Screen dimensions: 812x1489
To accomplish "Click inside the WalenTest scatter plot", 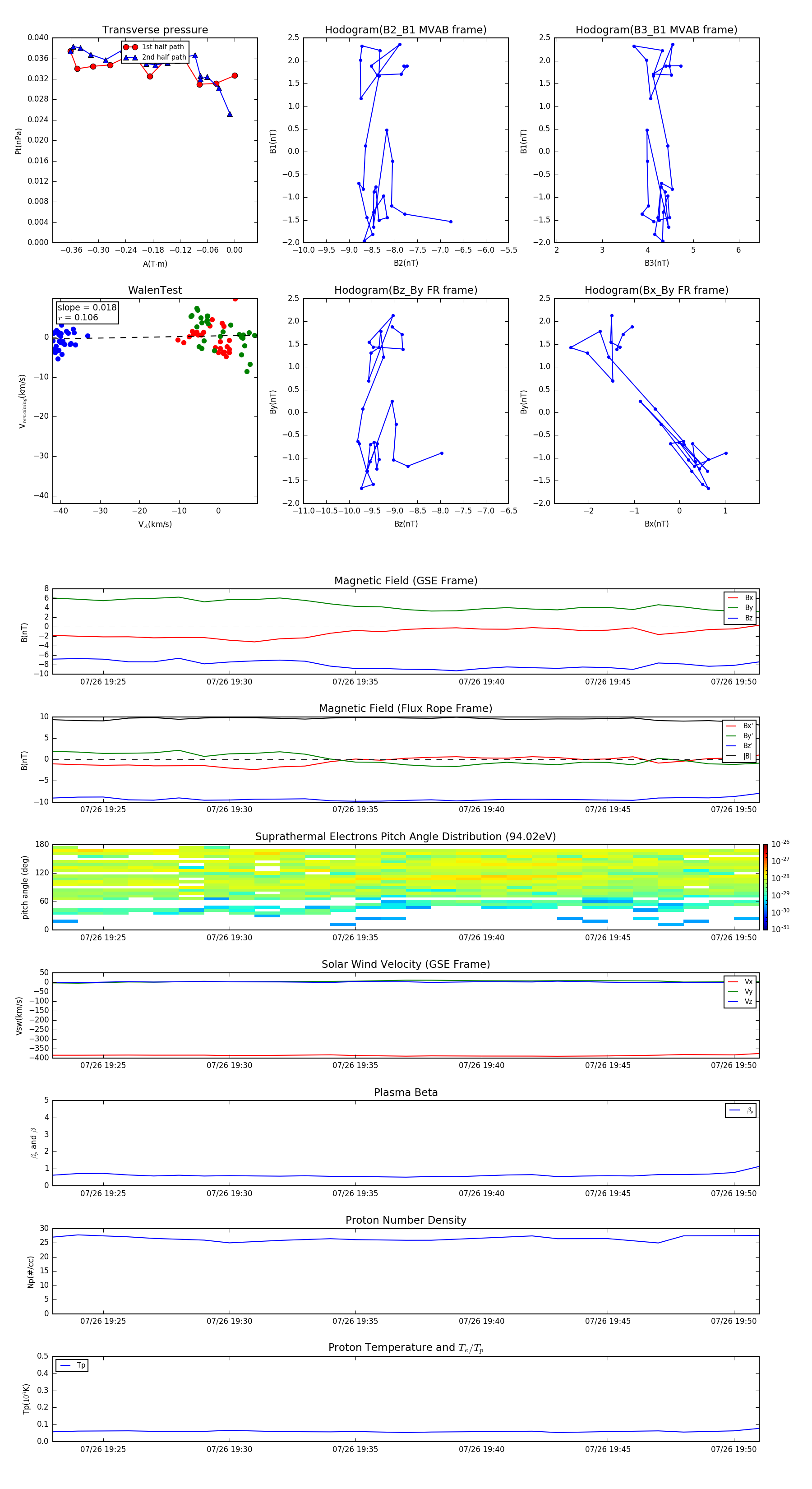I will [x=155, y=401].
